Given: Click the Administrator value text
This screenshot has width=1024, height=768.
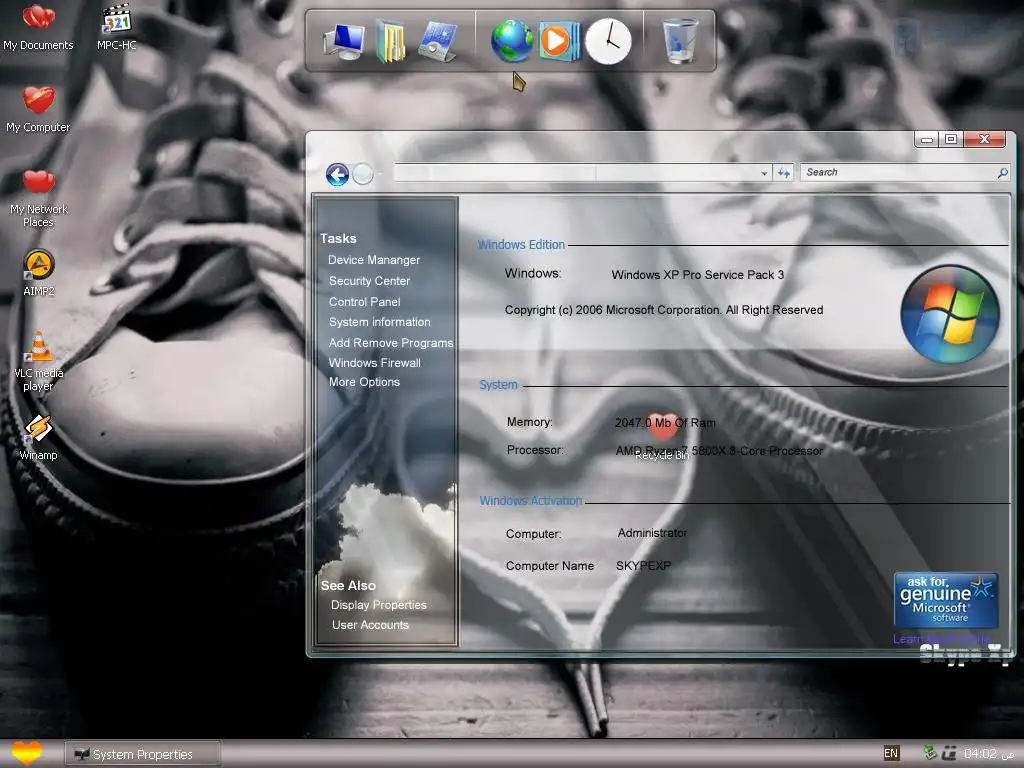Looking at the screenshot, I should pos(652,533).
